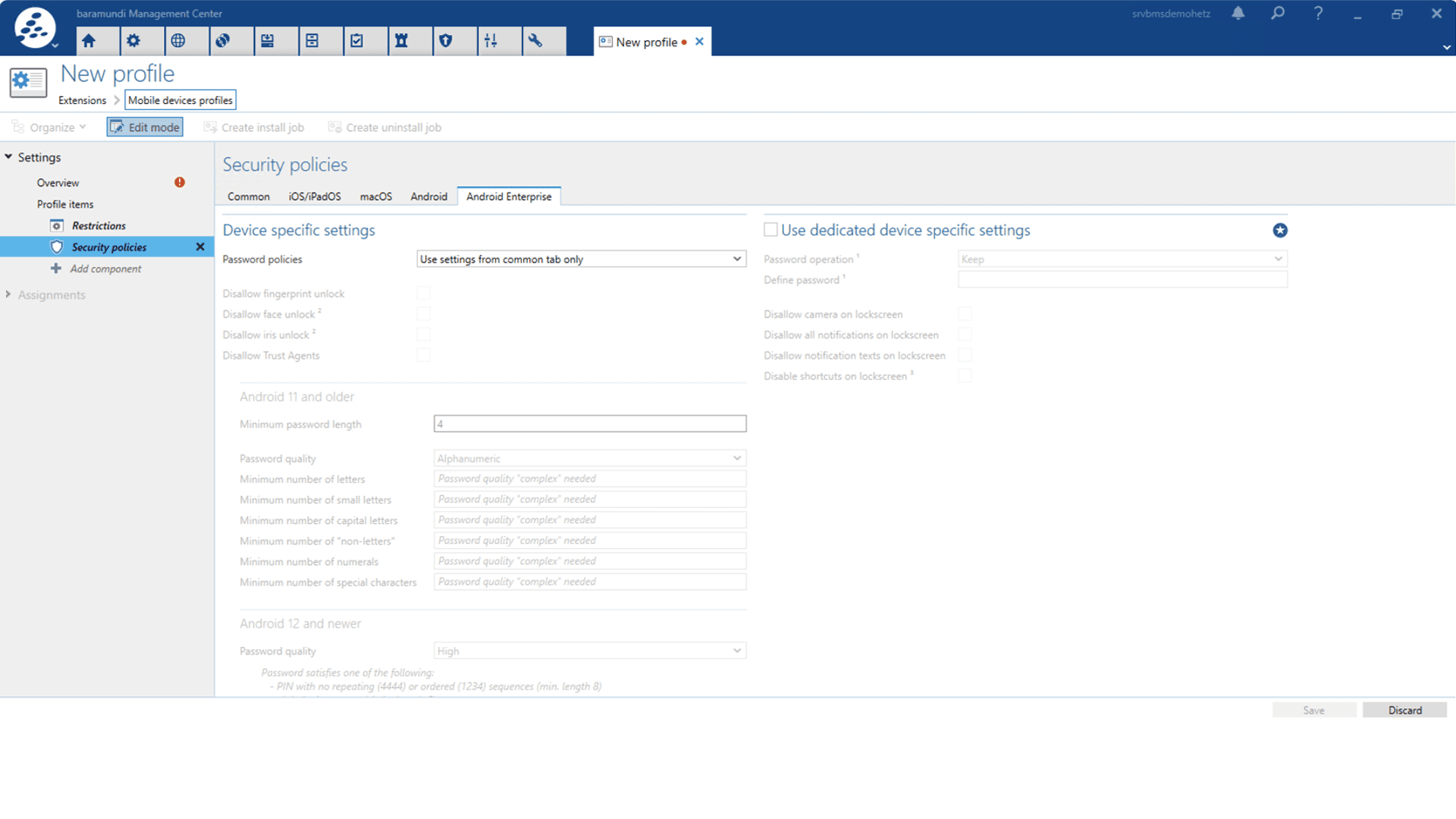1456x819 pixels.
Task: Toggle Disallow face unlock checkbox
Action: tap(423, 314)
